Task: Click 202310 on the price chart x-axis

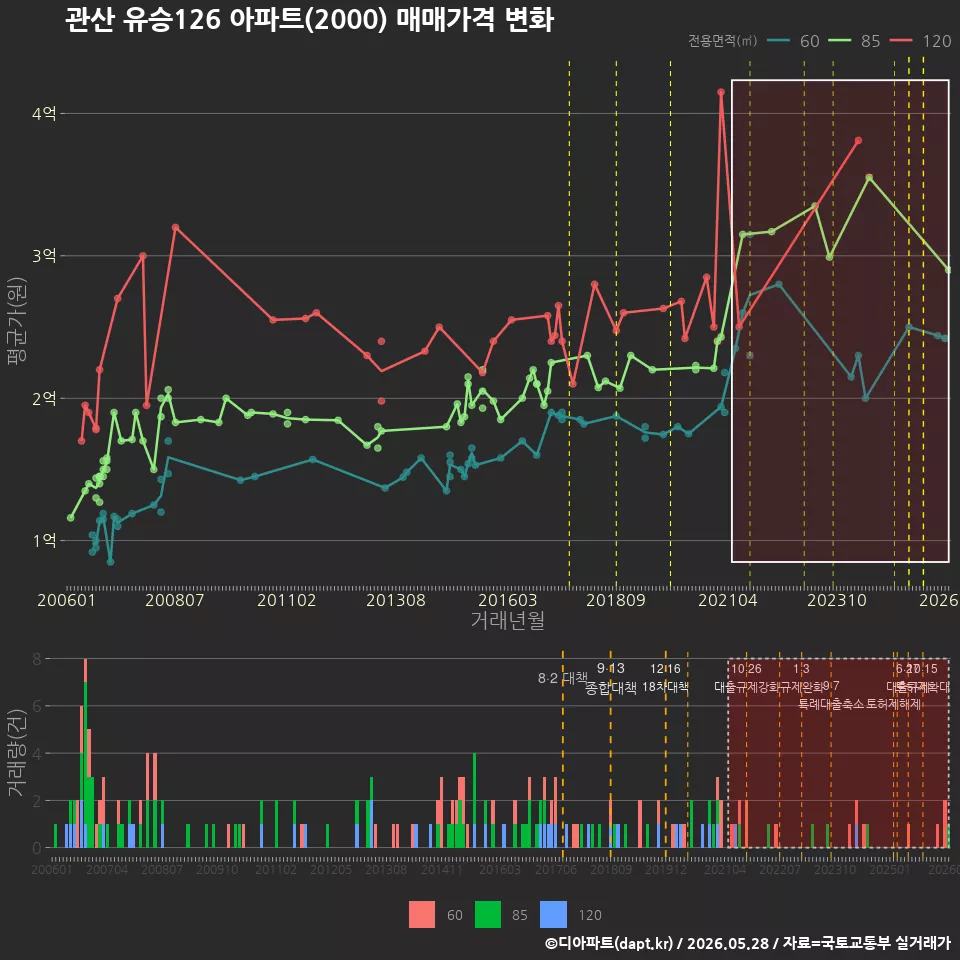Action: coord(837,600)
